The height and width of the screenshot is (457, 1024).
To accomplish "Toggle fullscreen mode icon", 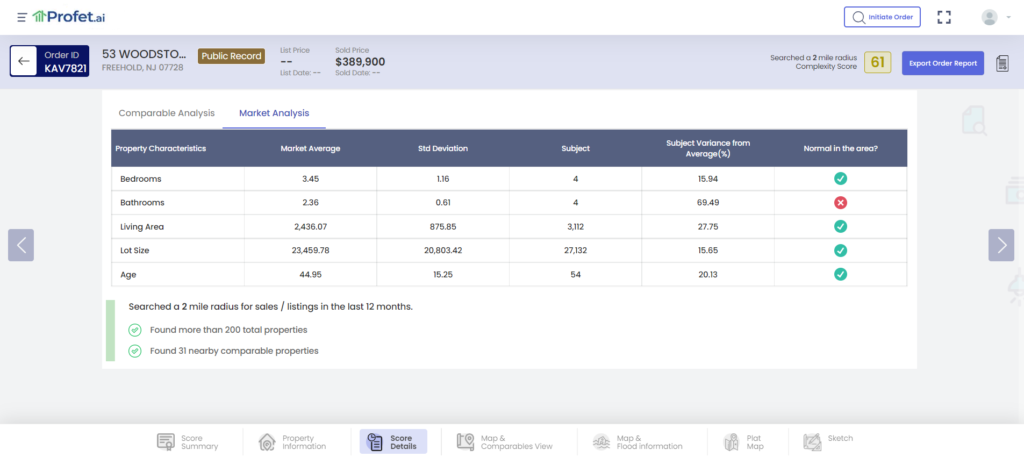I will 944,17.
